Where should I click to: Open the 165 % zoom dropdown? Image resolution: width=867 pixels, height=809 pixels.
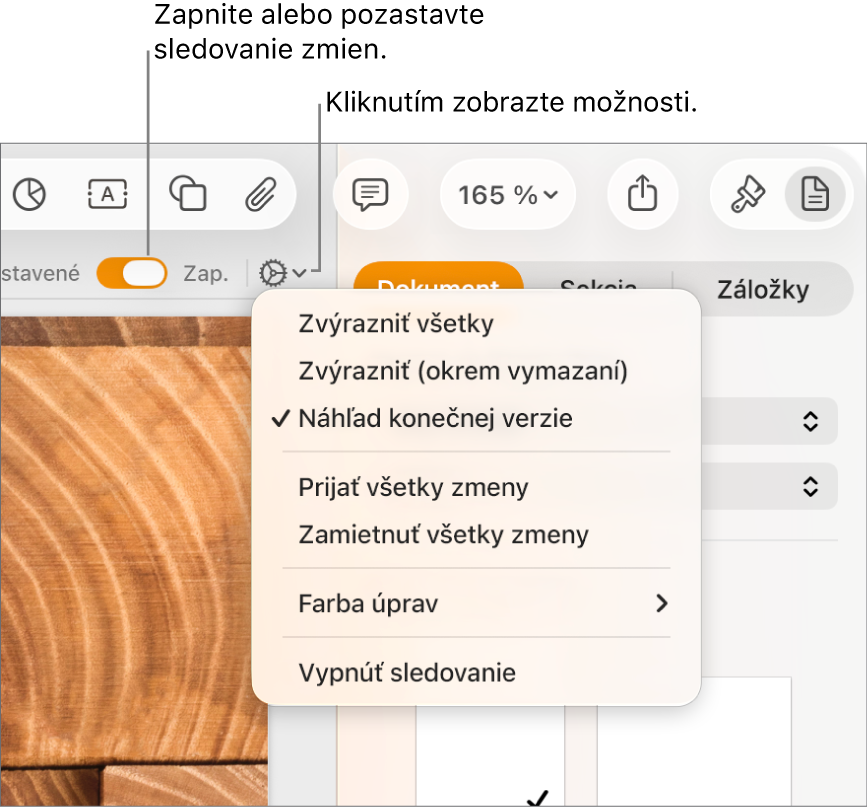coord(508,195)
